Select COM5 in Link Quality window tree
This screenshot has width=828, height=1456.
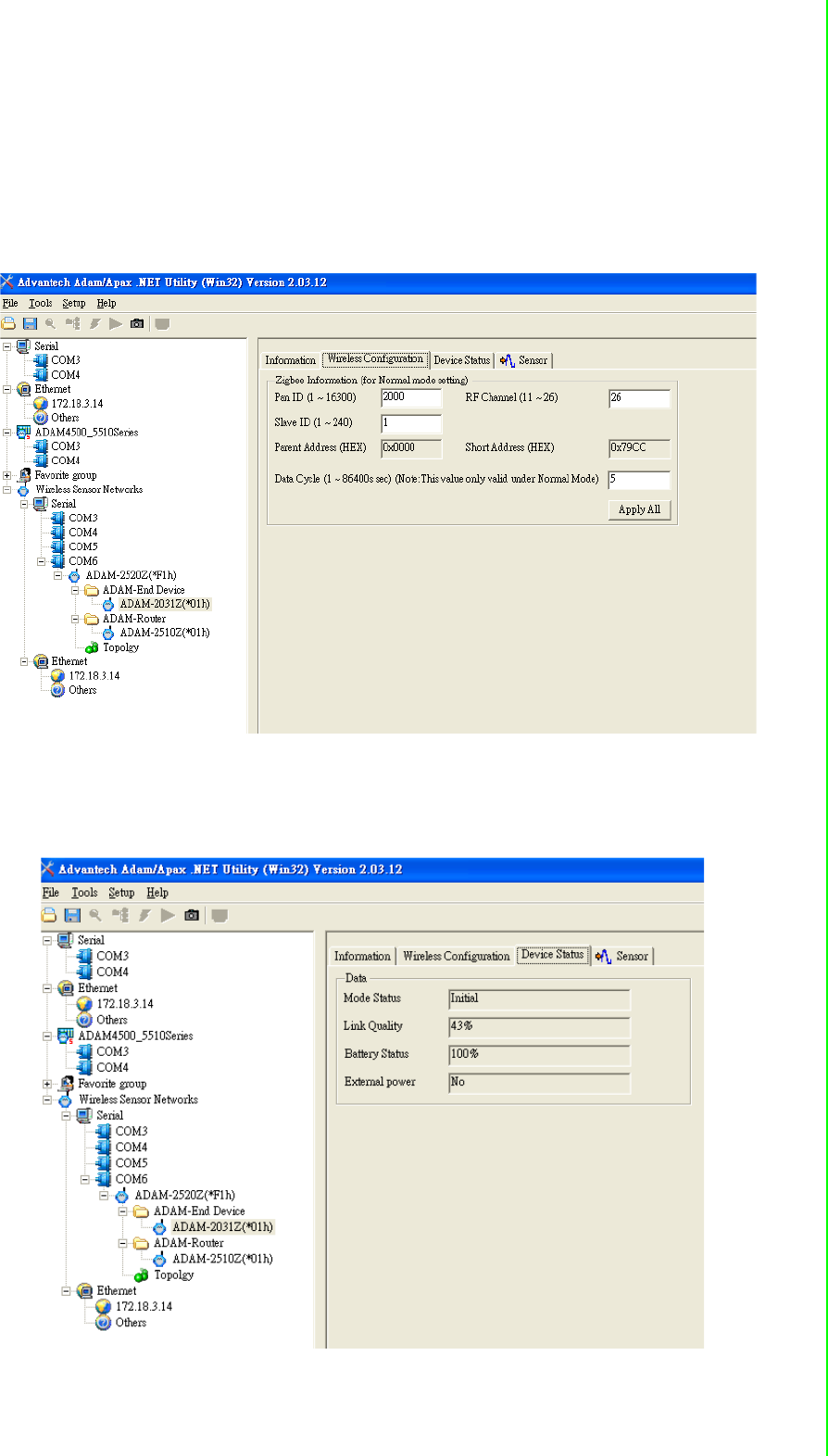[132, 1163]
